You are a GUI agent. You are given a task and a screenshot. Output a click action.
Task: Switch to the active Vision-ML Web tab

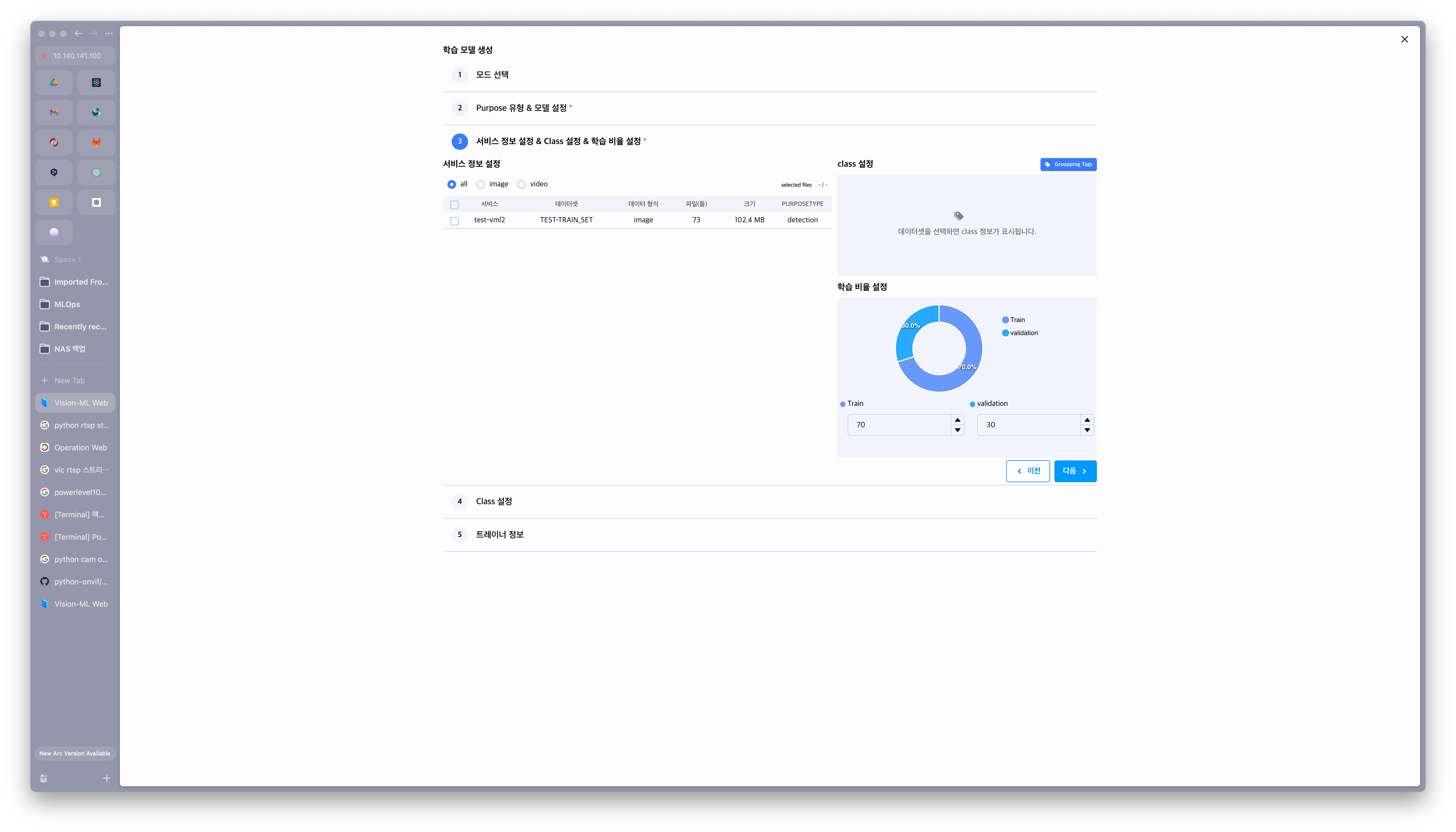tap(75, 403)
